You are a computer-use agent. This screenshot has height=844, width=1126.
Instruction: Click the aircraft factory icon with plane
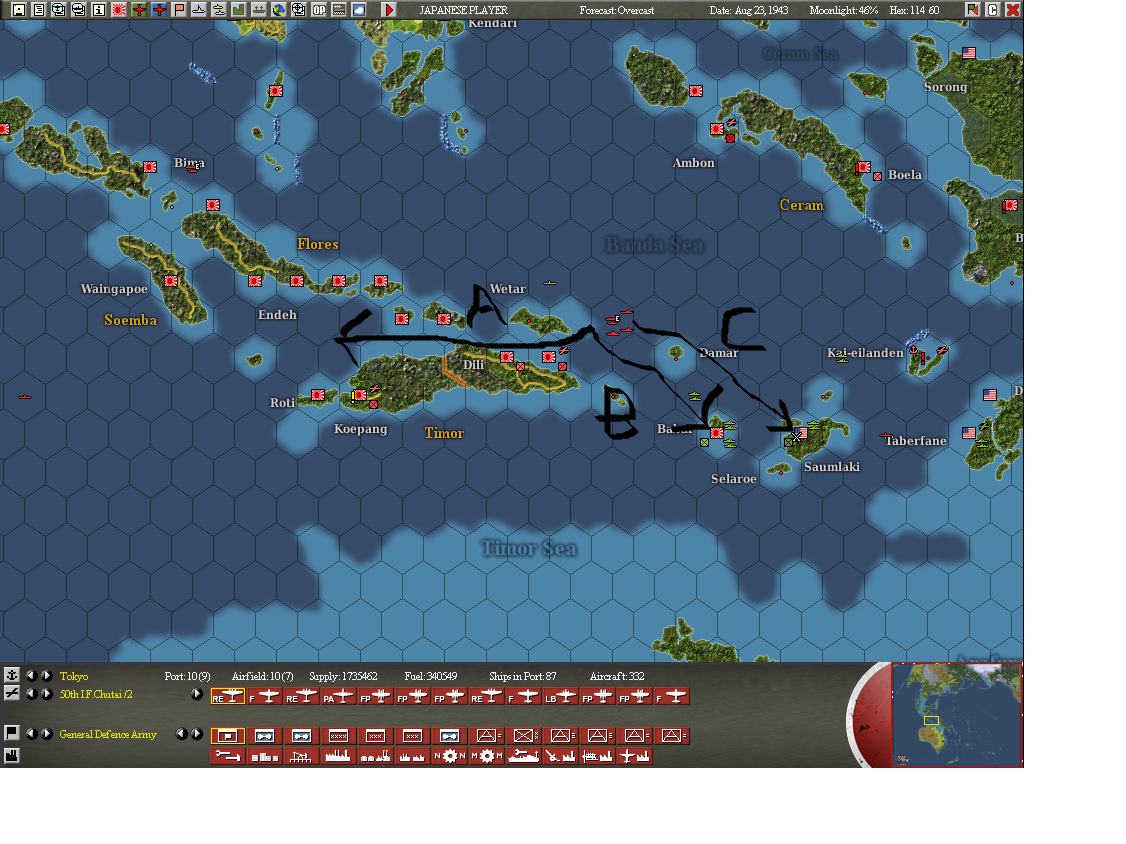point(635,756)
